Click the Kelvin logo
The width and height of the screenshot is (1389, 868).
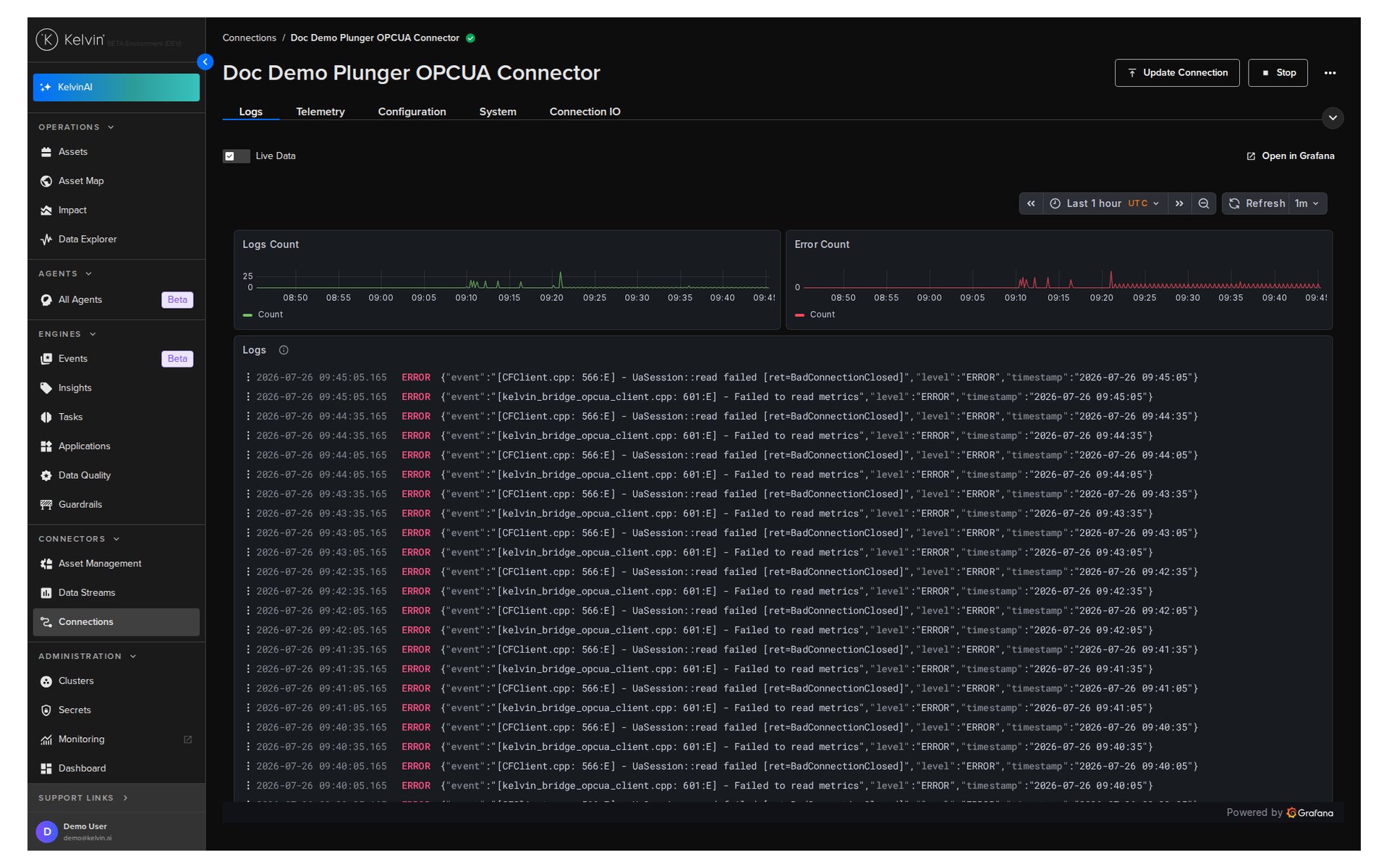coord(71,40)
